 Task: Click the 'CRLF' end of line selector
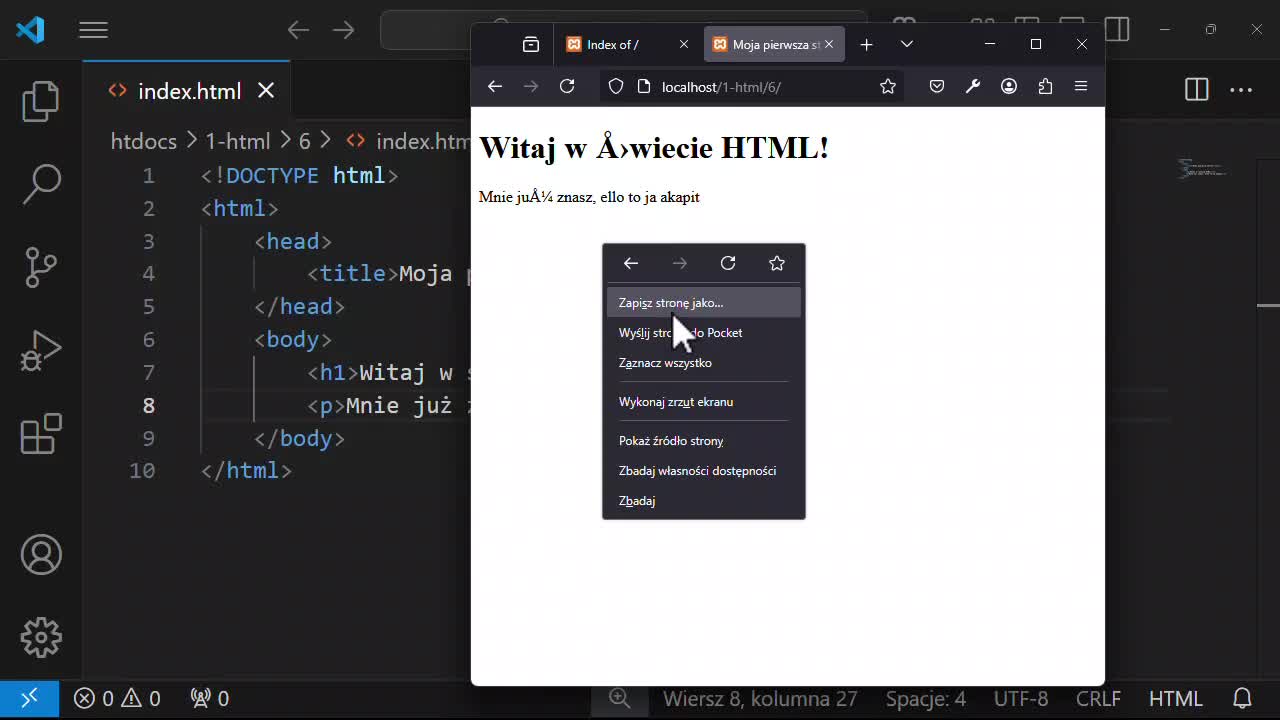coord(1098,698)
